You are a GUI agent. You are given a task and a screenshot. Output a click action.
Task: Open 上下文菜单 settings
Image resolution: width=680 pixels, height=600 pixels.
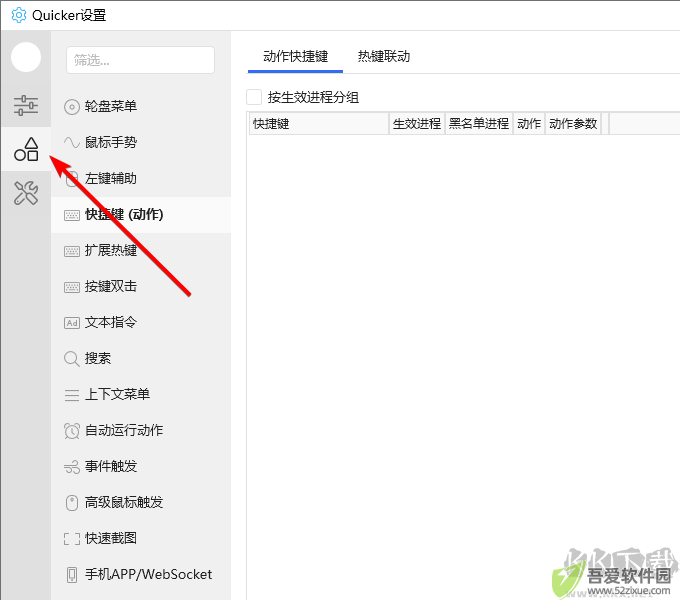click(141, 395)
